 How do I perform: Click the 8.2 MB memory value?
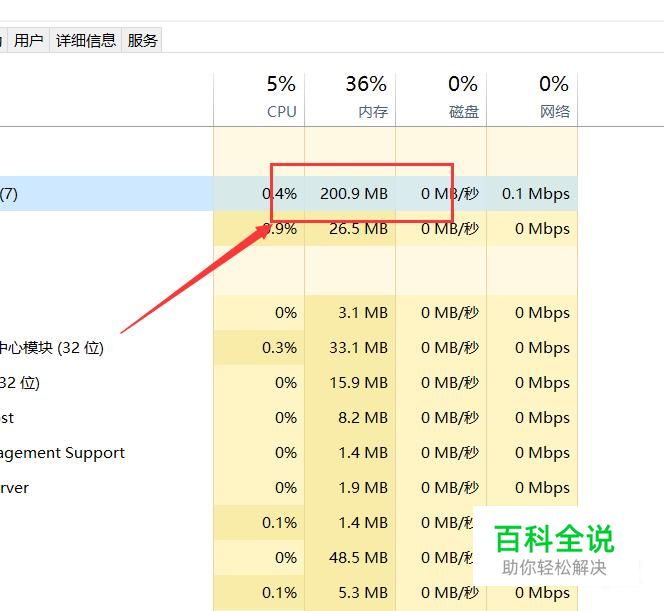[x=363, y=417]
